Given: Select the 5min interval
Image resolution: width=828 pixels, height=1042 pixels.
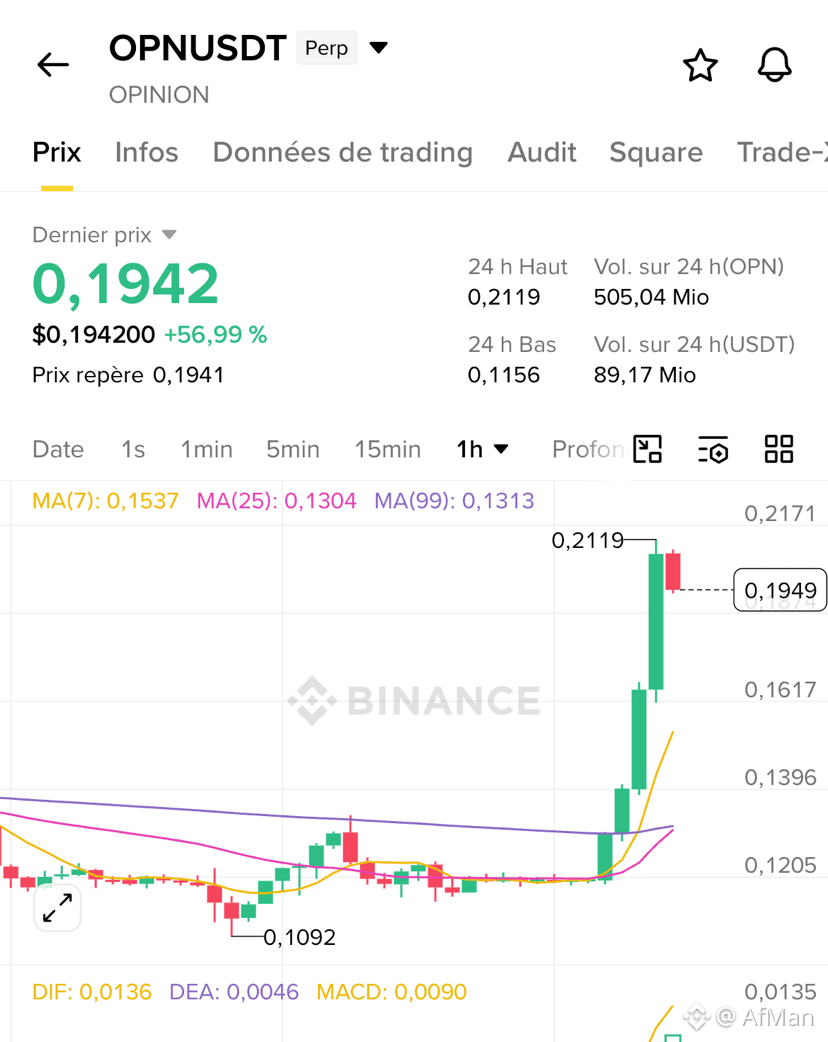Looking at the screenshot, I should point(292,449).
